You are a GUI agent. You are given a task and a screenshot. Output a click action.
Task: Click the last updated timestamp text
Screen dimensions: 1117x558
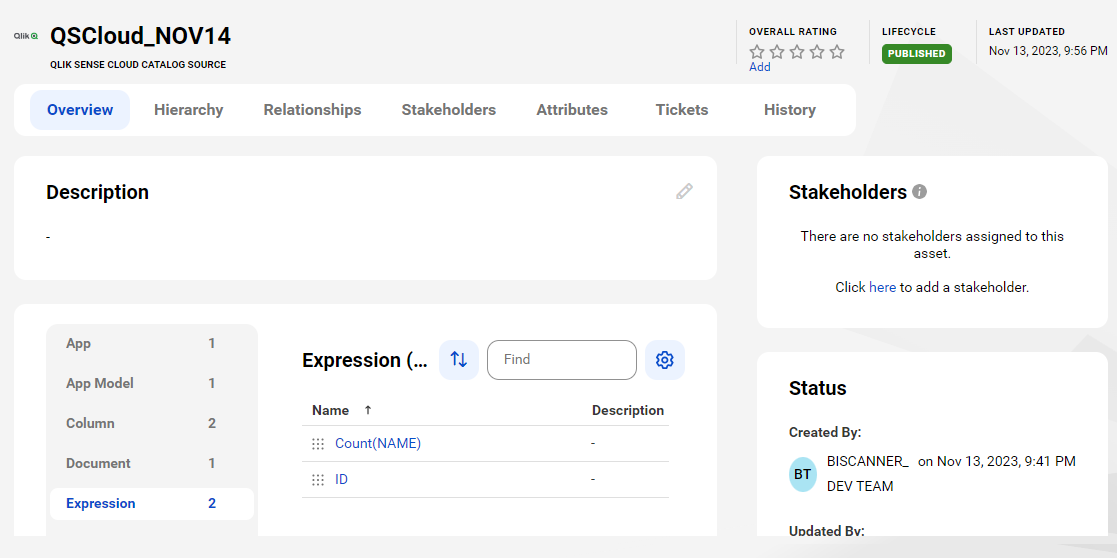pyautogui.click(x=1048, y=51)
